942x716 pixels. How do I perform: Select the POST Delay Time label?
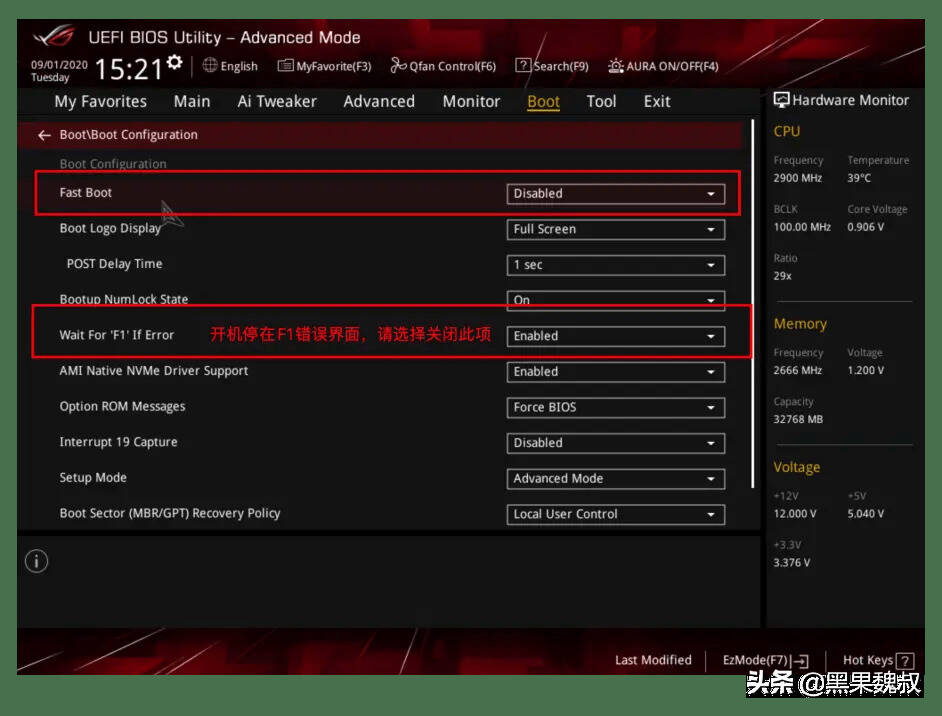click(x=114, y=264)
